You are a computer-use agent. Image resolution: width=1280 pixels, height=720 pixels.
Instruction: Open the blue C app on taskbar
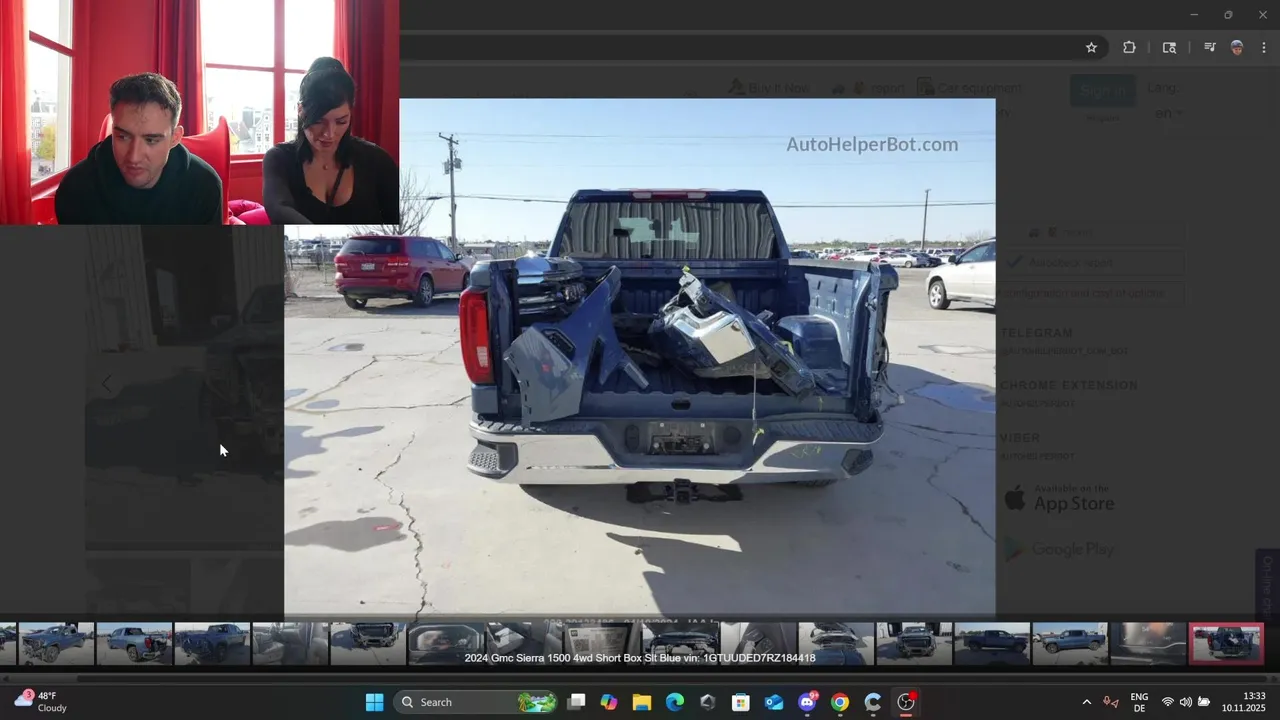tap(873, 702)
